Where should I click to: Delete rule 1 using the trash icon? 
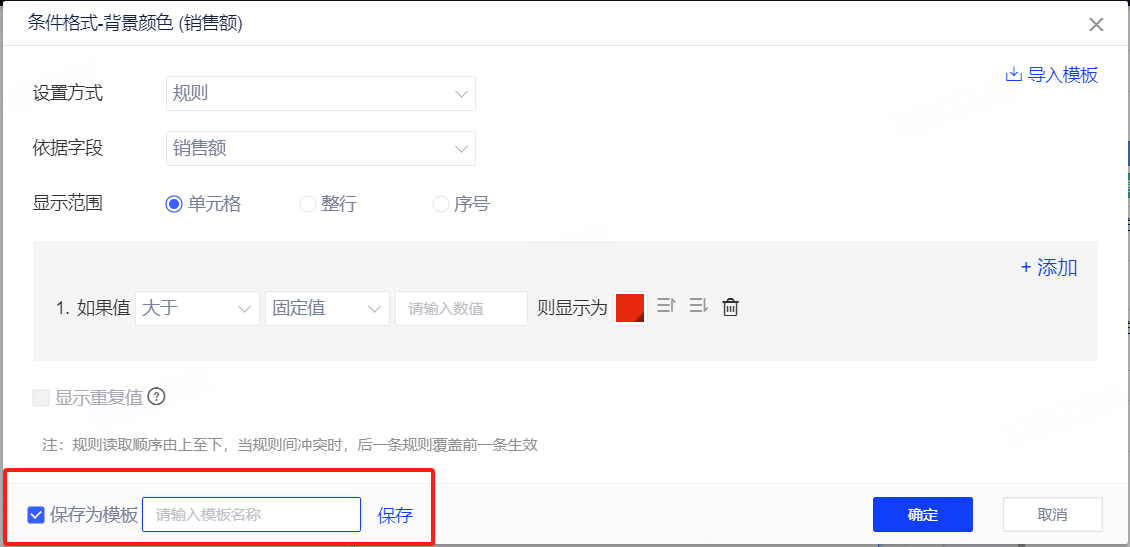click(731, 307)
